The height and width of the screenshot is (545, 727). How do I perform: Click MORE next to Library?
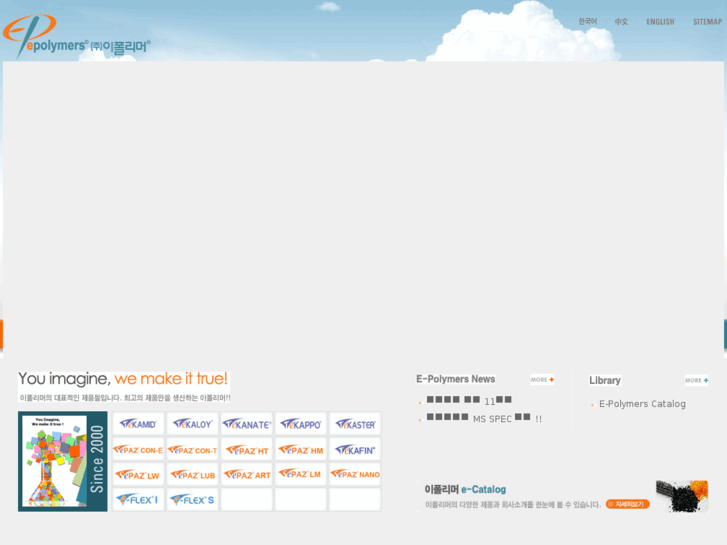[696, 380]
